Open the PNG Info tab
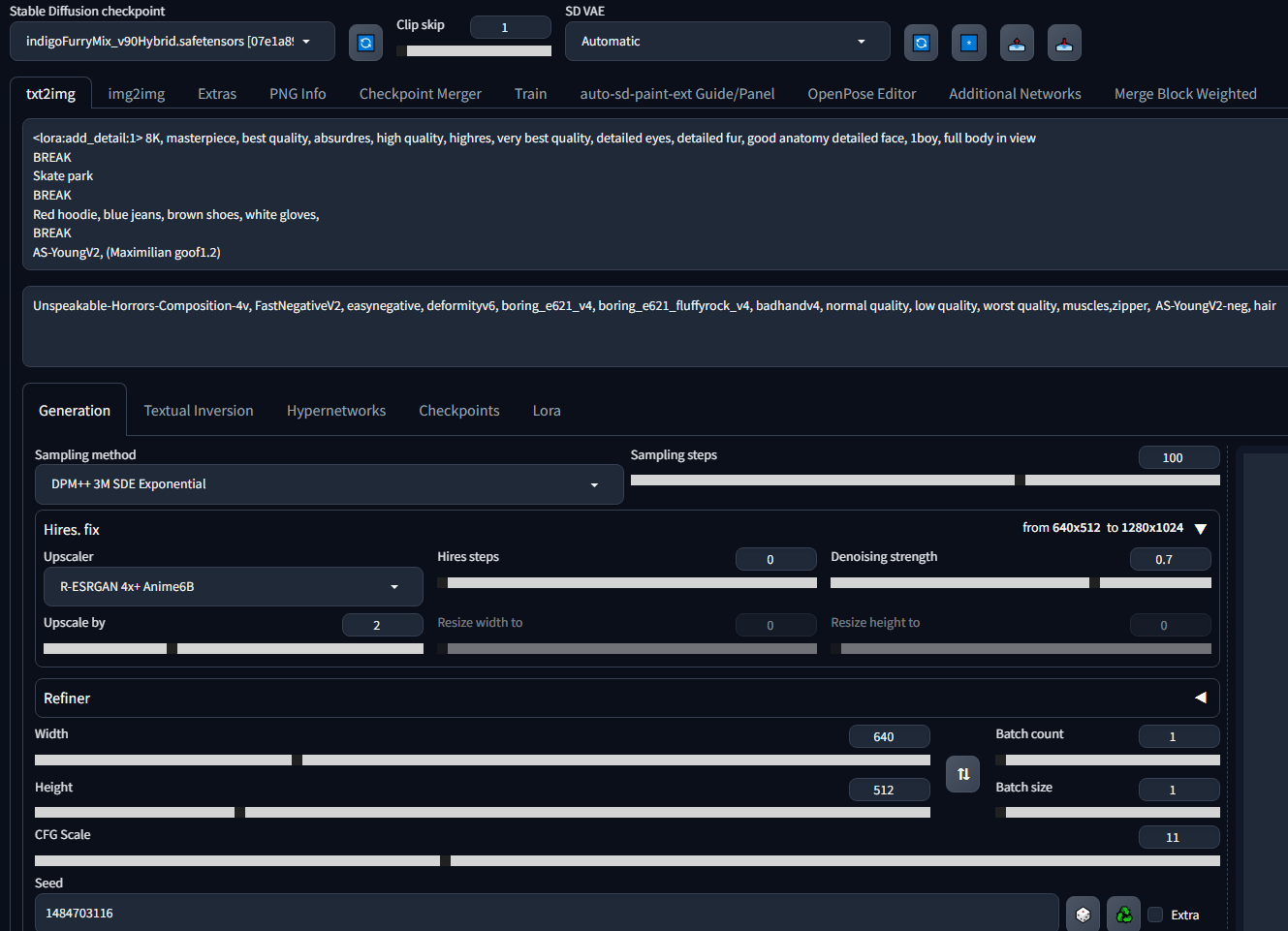Viewport: 1288px width, 931px height. pos(298,94)
